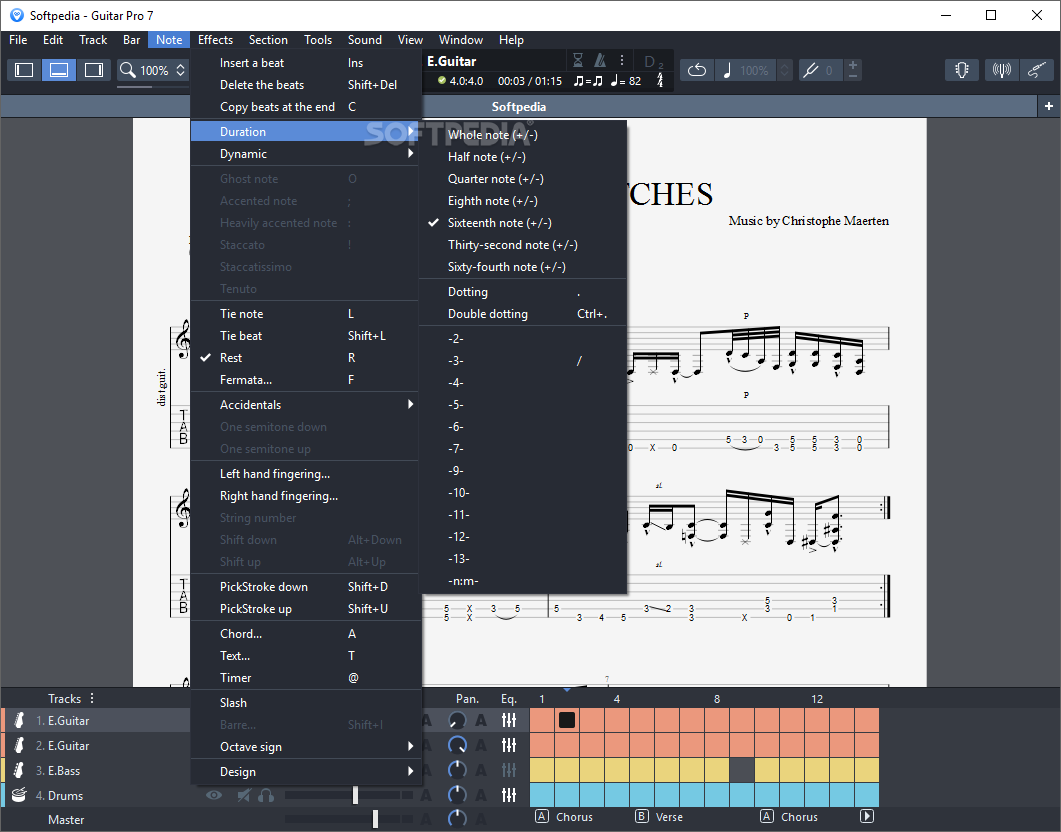The width and height of the screenshot is (1061, 832).
Task: Click the next section arrow after Chorus
Action: click(867, 816)
